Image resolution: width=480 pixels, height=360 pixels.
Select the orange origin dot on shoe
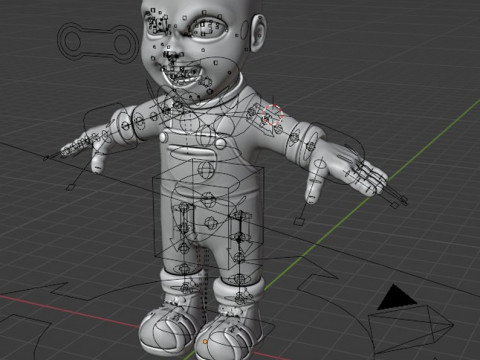coord(205,342)
